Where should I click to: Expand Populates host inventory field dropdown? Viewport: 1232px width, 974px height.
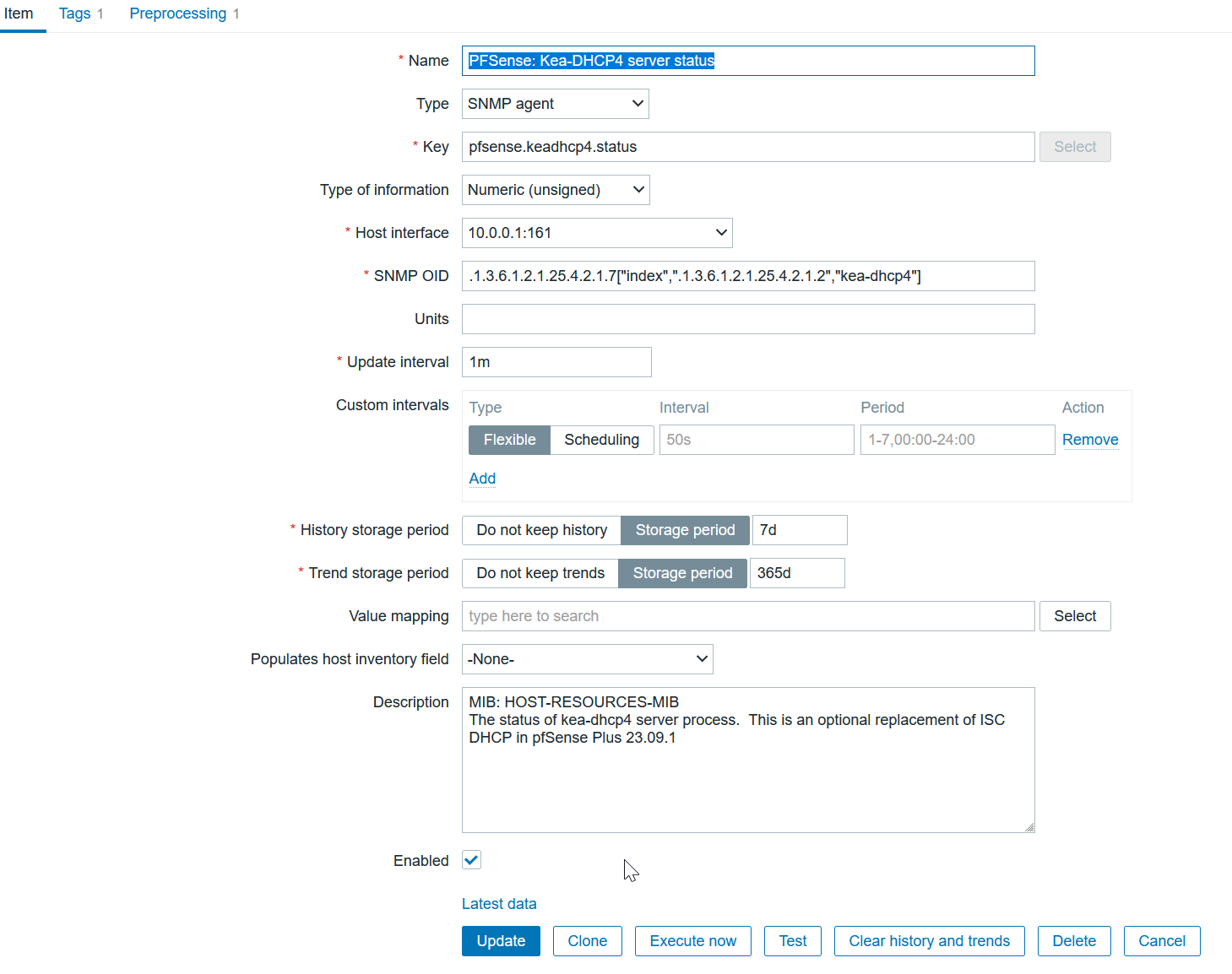587,659
